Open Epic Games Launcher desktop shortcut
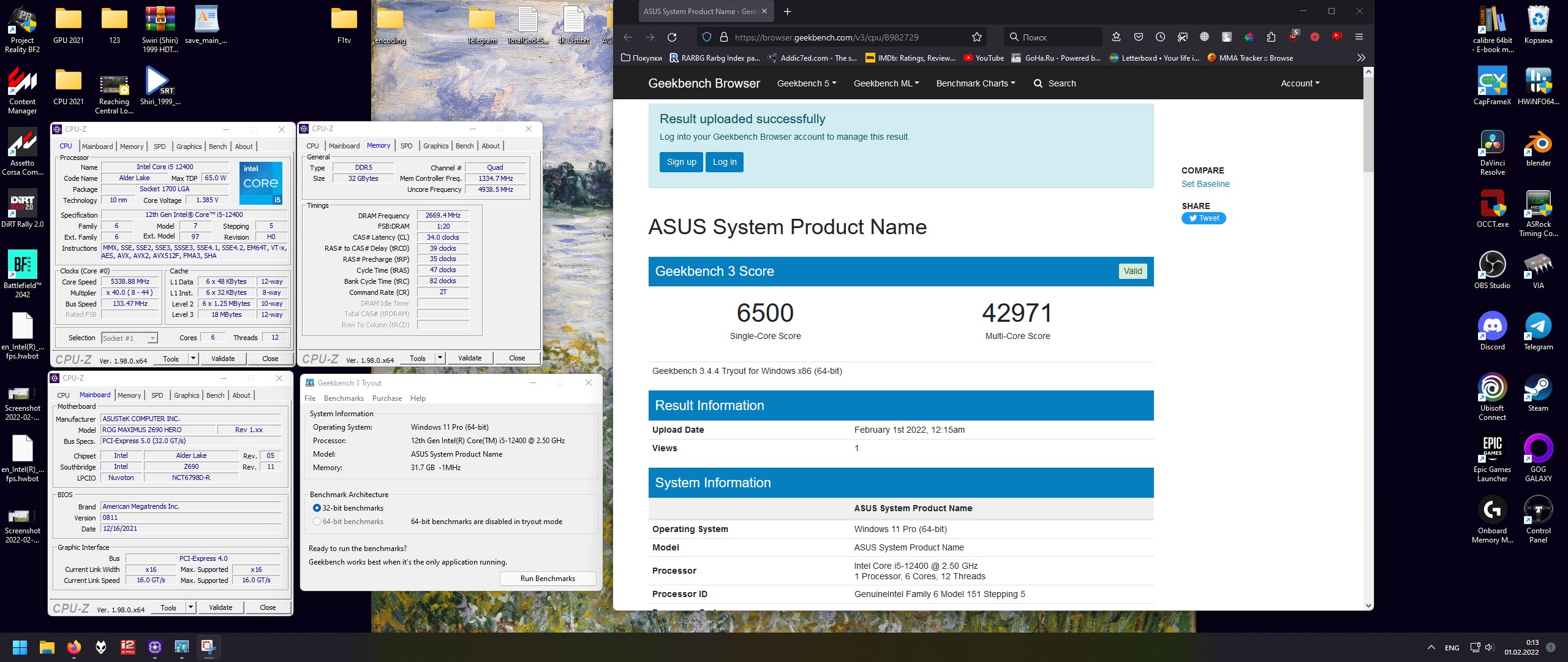The height and width of the screenshot is (662, 1568). (1492, 458)
